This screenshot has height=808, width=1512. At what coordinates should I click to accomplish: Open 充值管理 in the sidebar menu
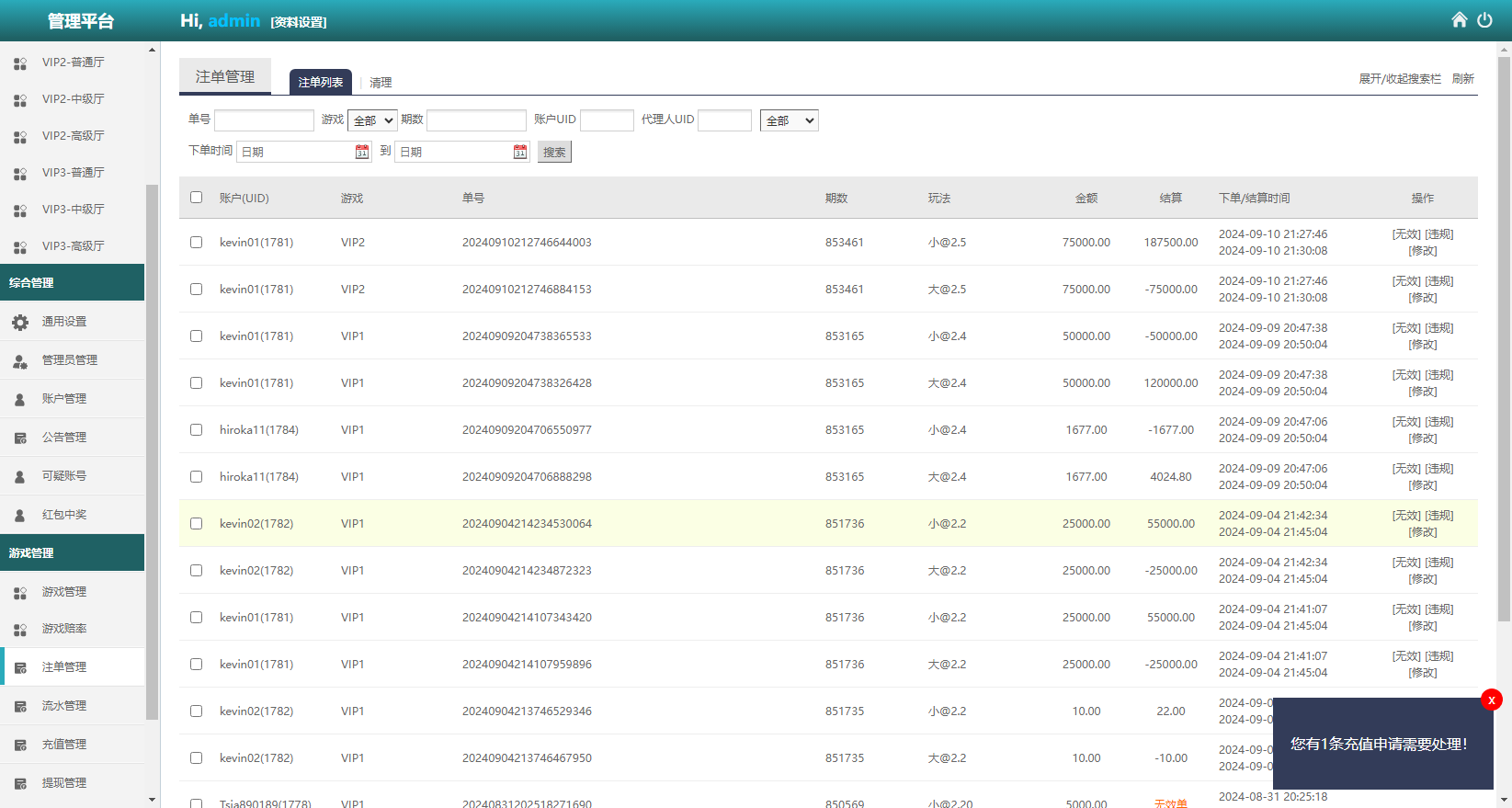pos(64,745)
